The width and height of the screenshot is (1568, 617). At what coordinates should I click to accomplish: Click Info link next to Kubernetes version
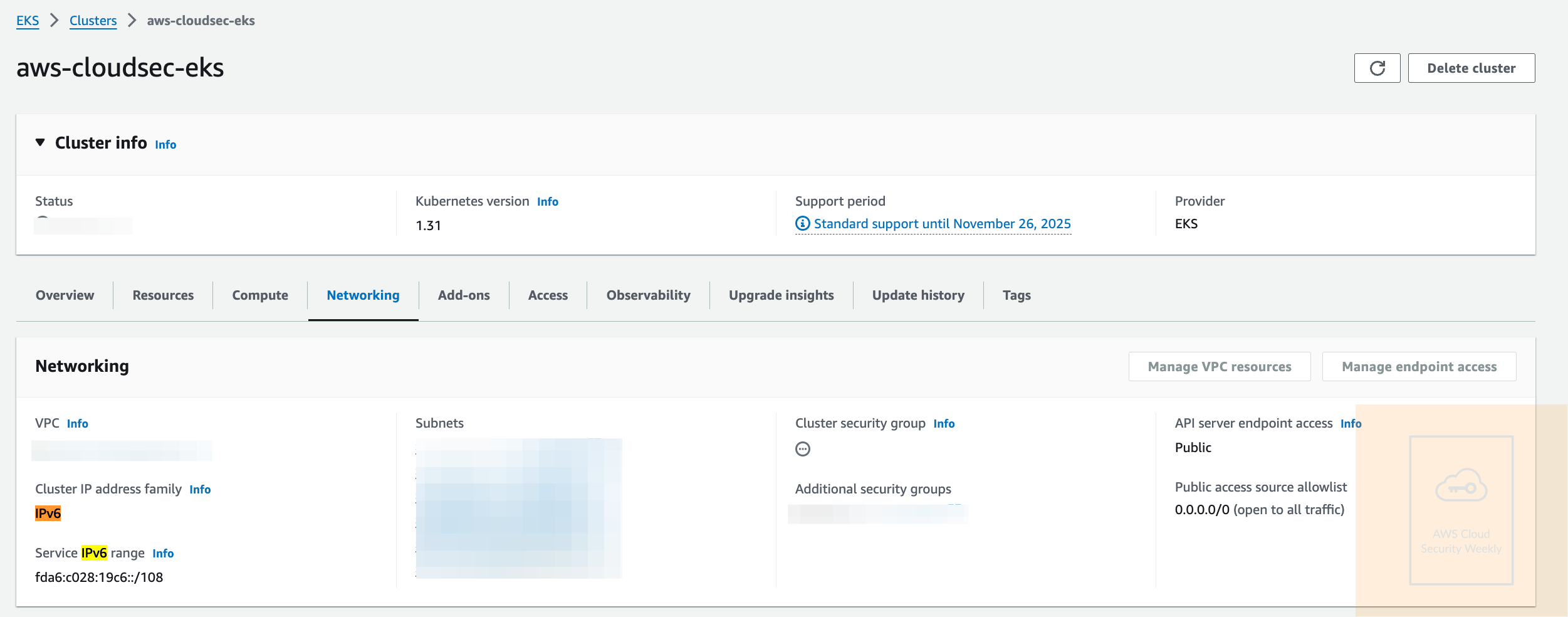point(547,202)
